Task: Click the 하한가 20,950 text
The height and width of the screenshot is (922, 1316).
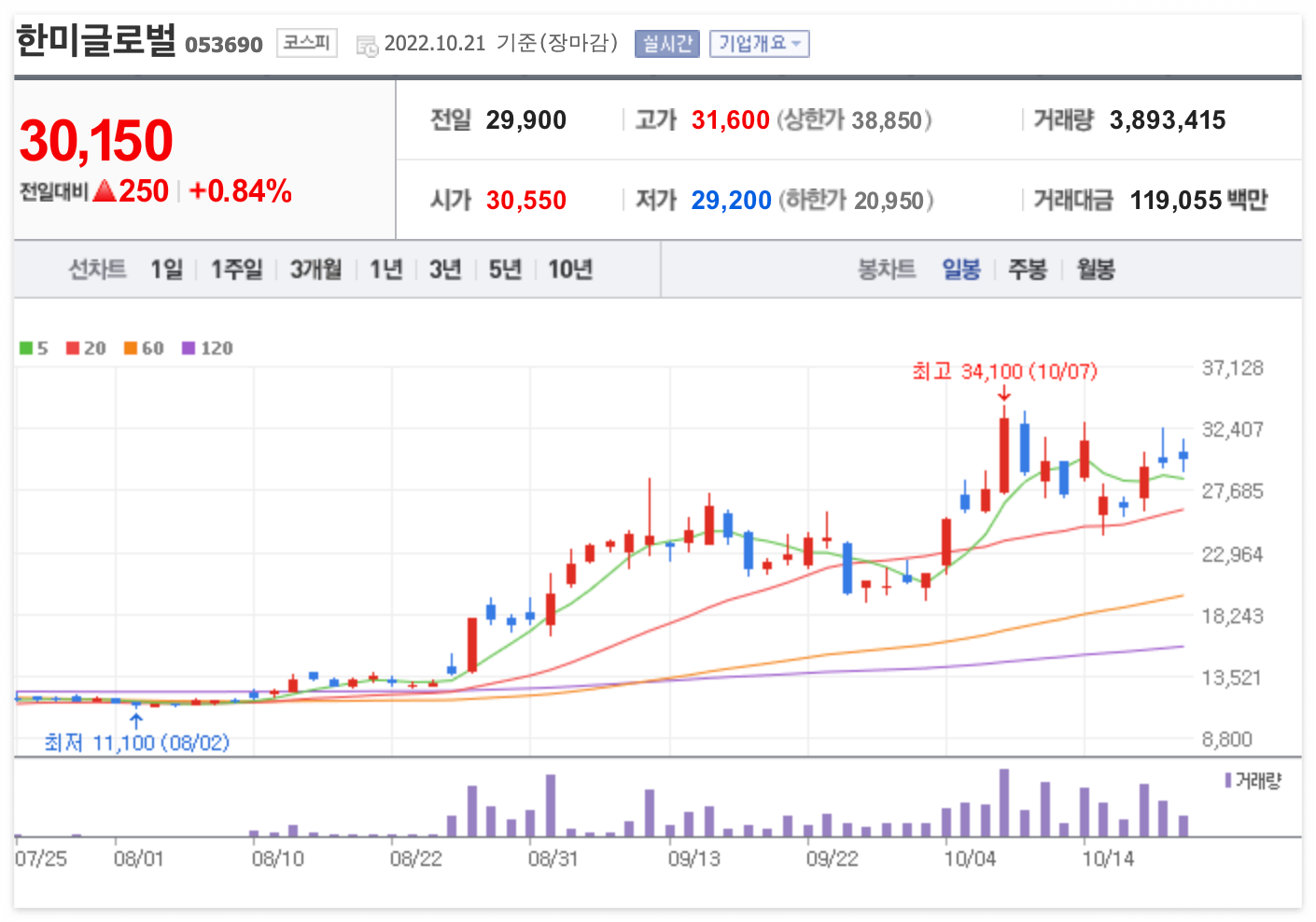Action: (856, 201)
